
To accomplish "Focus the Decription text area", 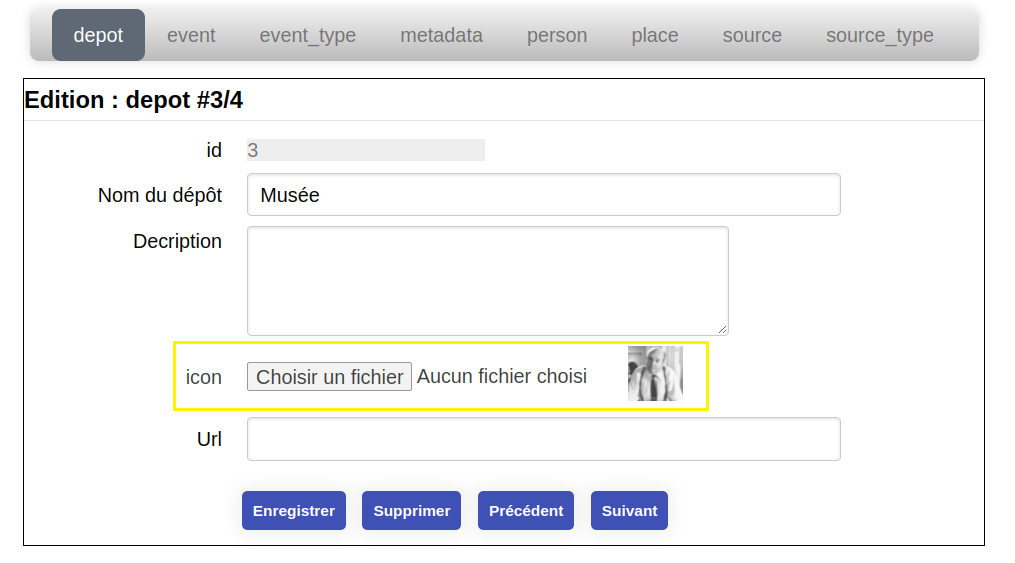I will point(487,281).
